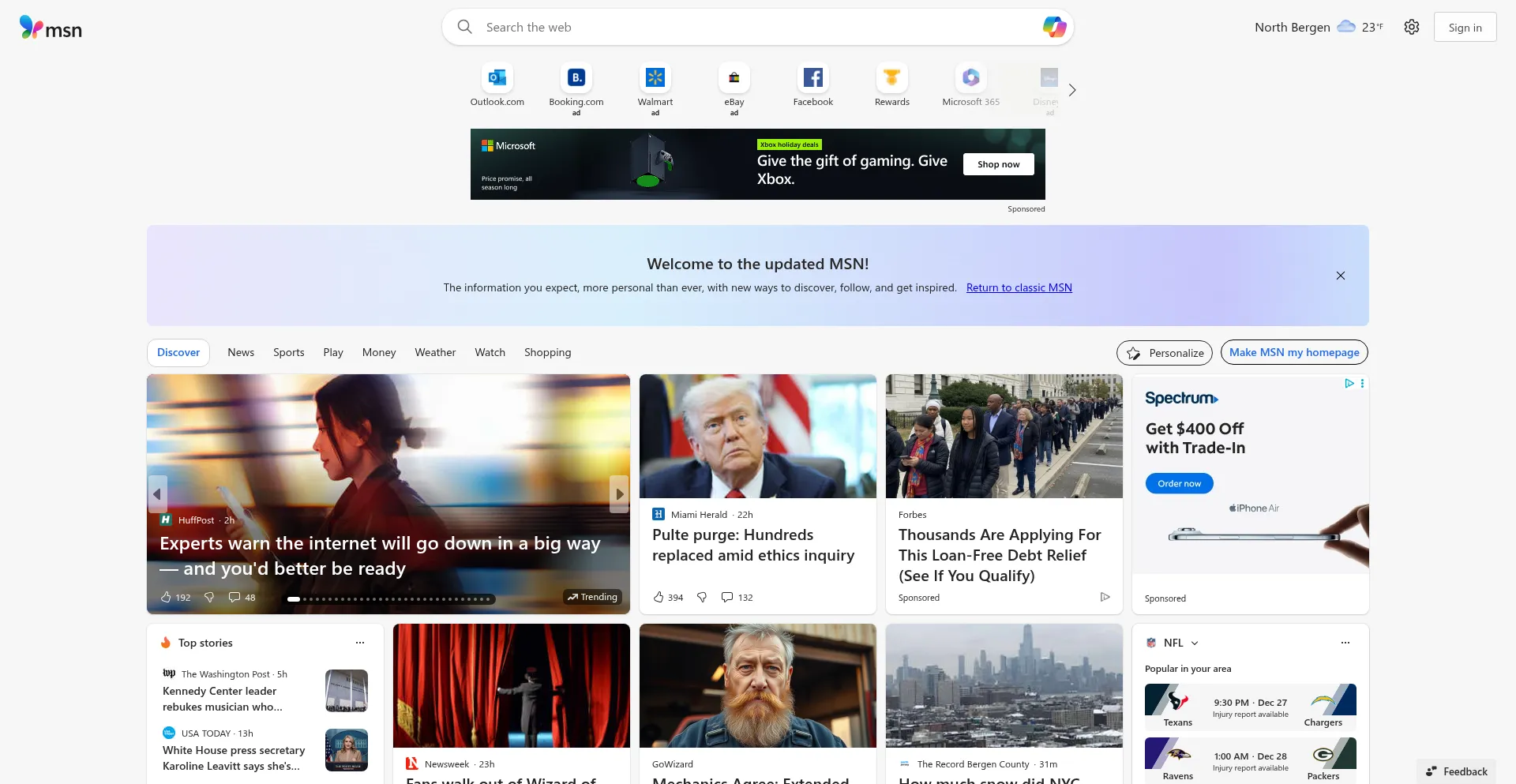Open MSN settings via the gear icon
Screen dimensions: 1516x784
[x=1412, y=26]
